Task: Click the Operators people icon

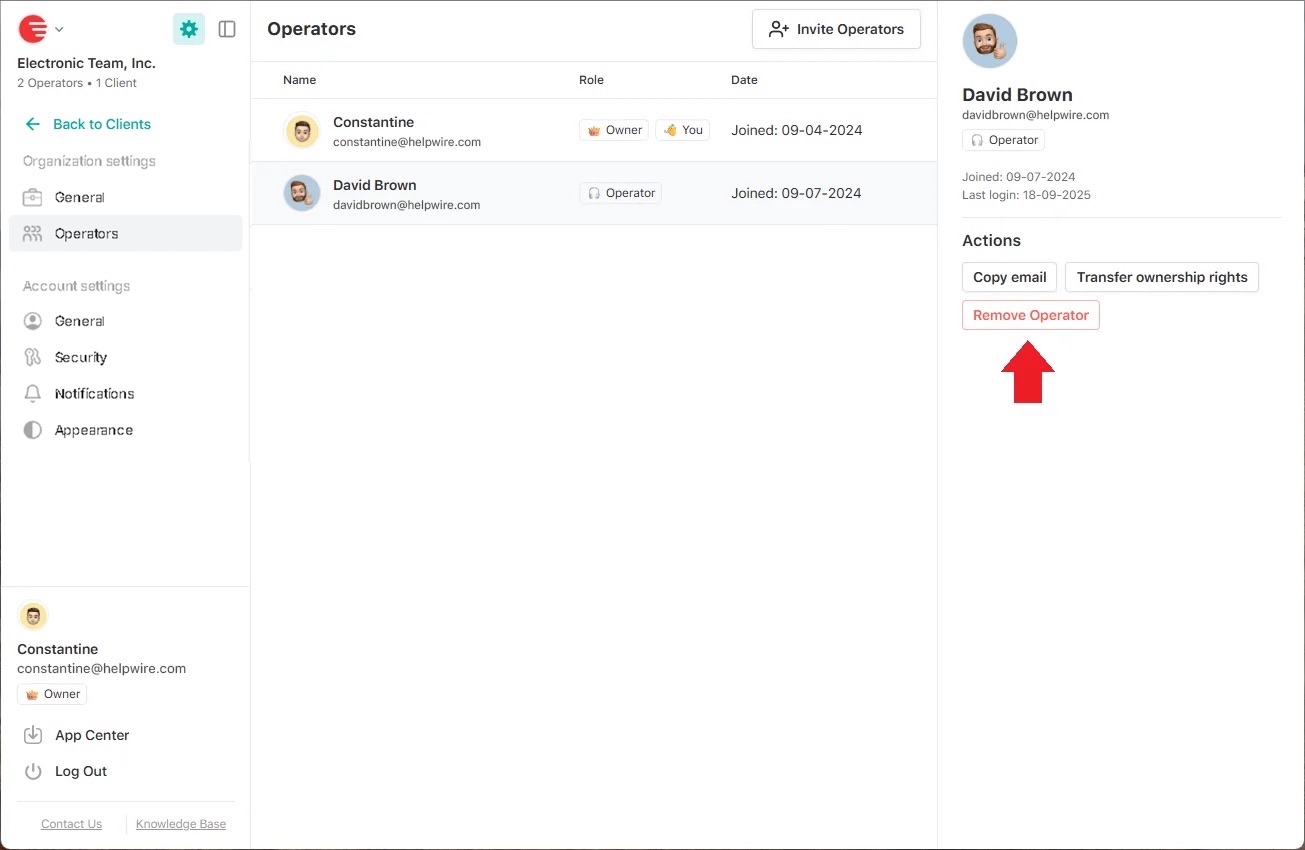Action: pyautogui.click(x=33, y=233)
